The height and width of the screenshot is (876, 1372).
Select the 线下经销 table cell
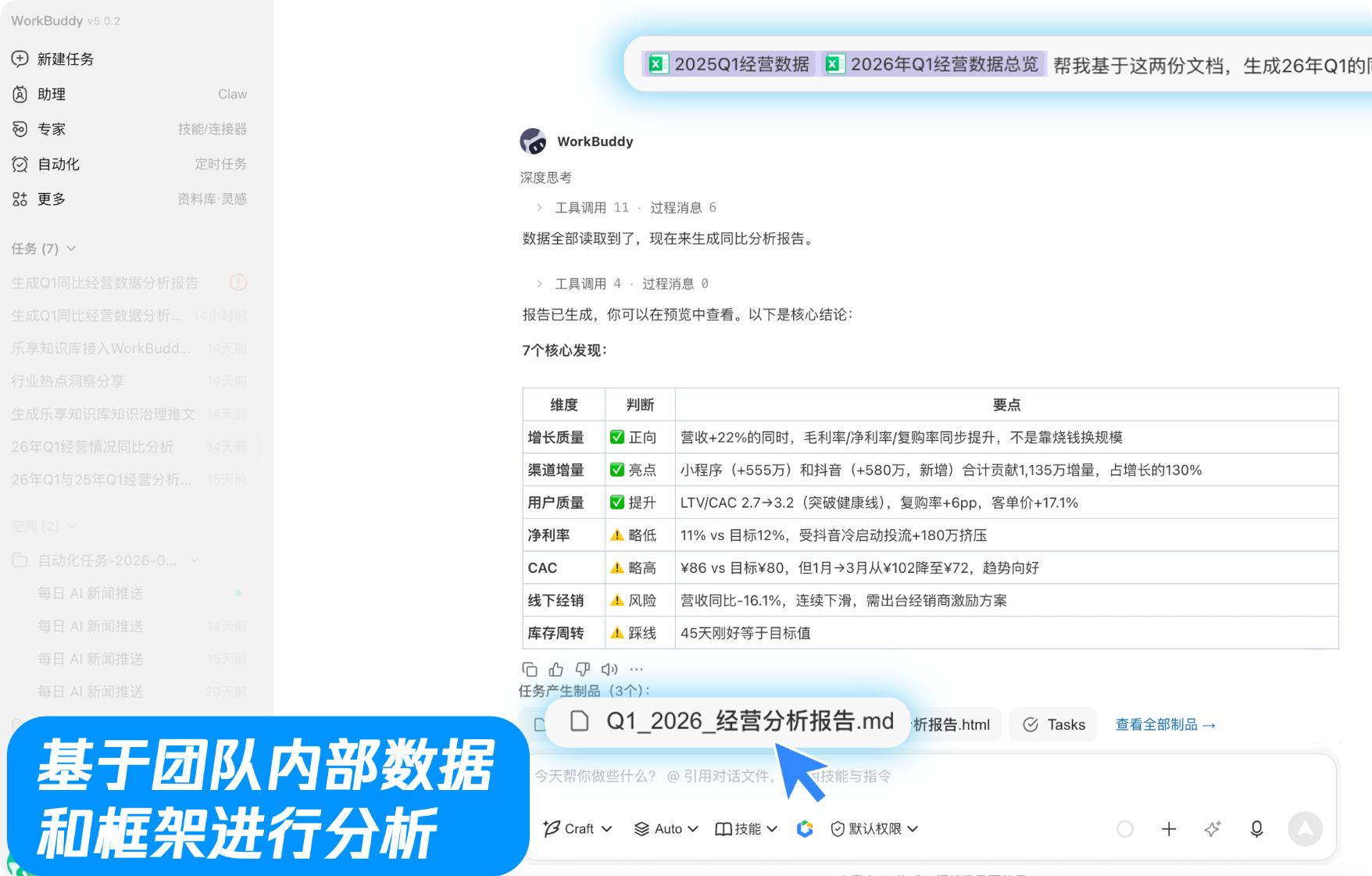pos(563,601)
